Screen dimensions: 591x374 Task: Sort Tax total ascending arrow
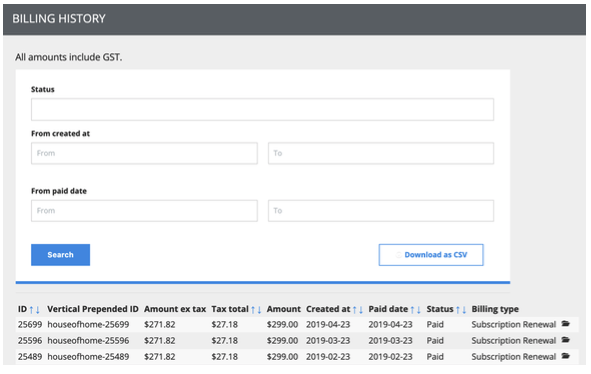(253, 310)
